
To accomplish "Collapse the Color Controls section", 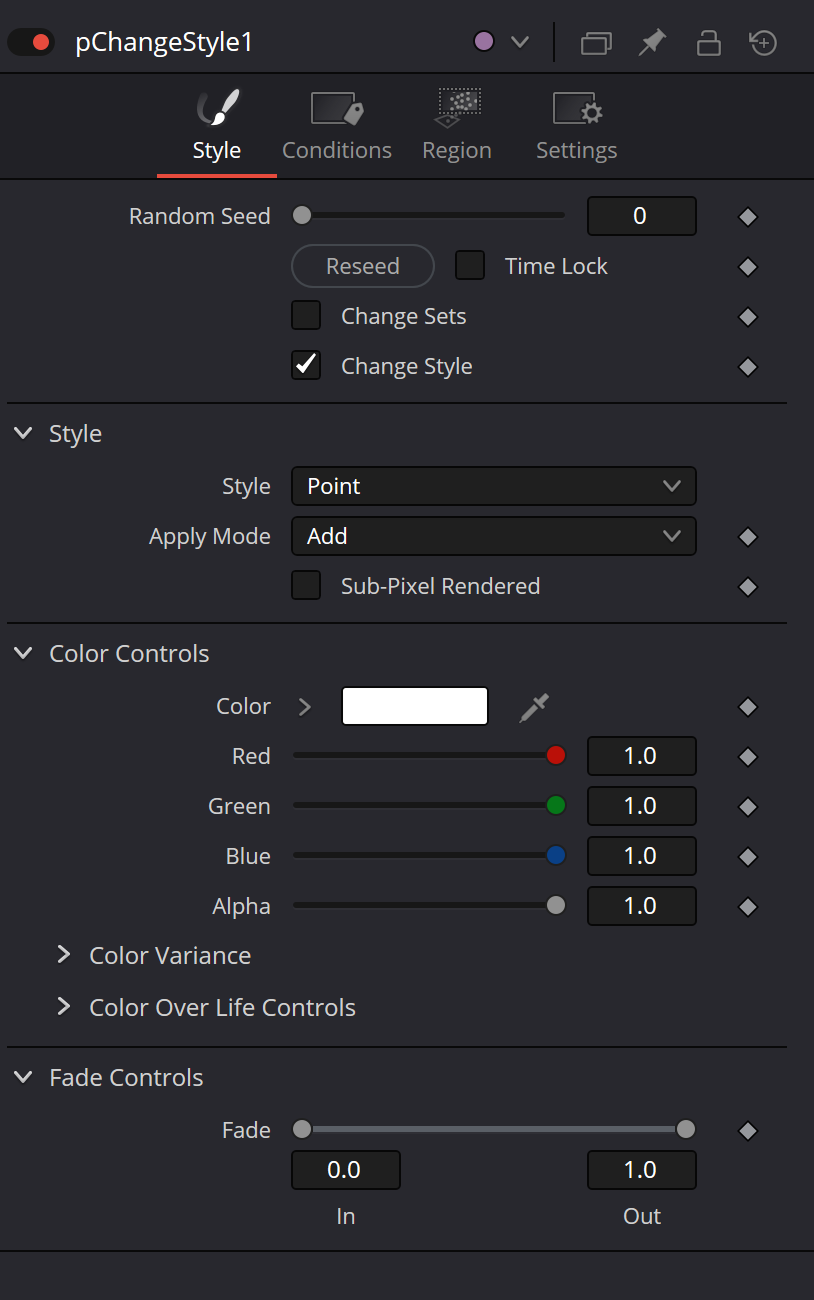I will 23,653.
